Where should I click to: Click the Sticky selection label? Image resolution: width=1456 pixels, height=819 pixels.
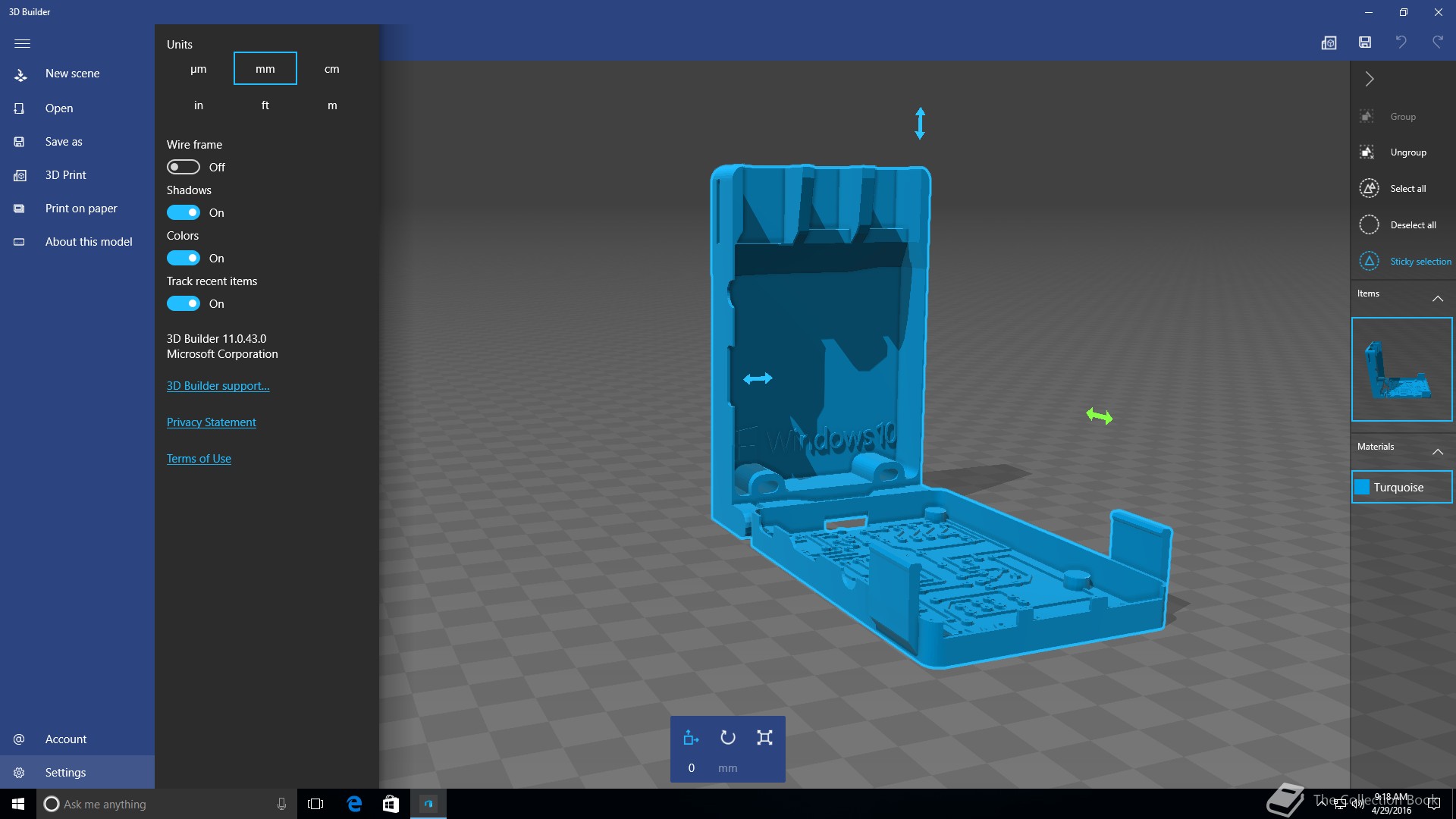pos(1420,262)
